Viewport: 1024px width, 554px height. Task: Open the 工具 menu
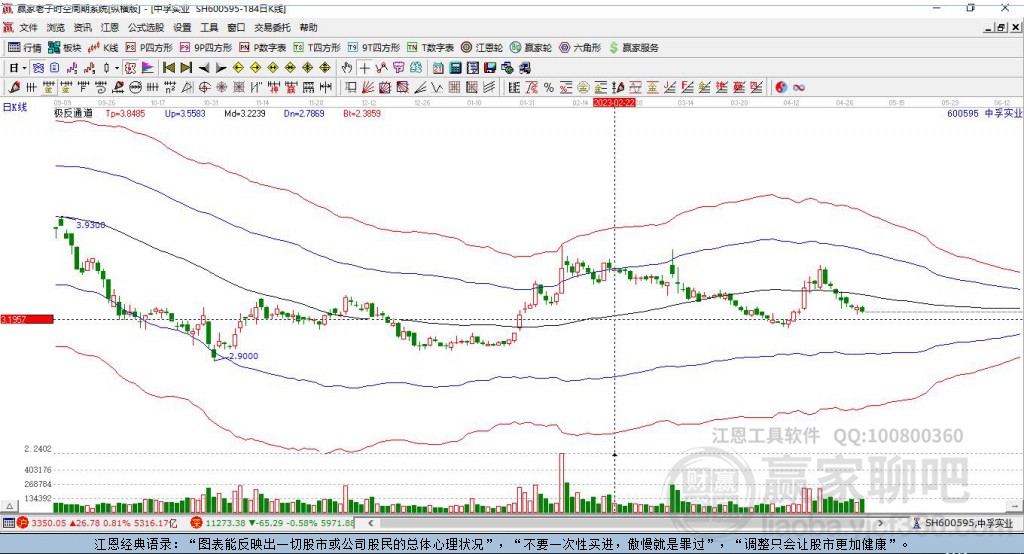coord(209,27)
